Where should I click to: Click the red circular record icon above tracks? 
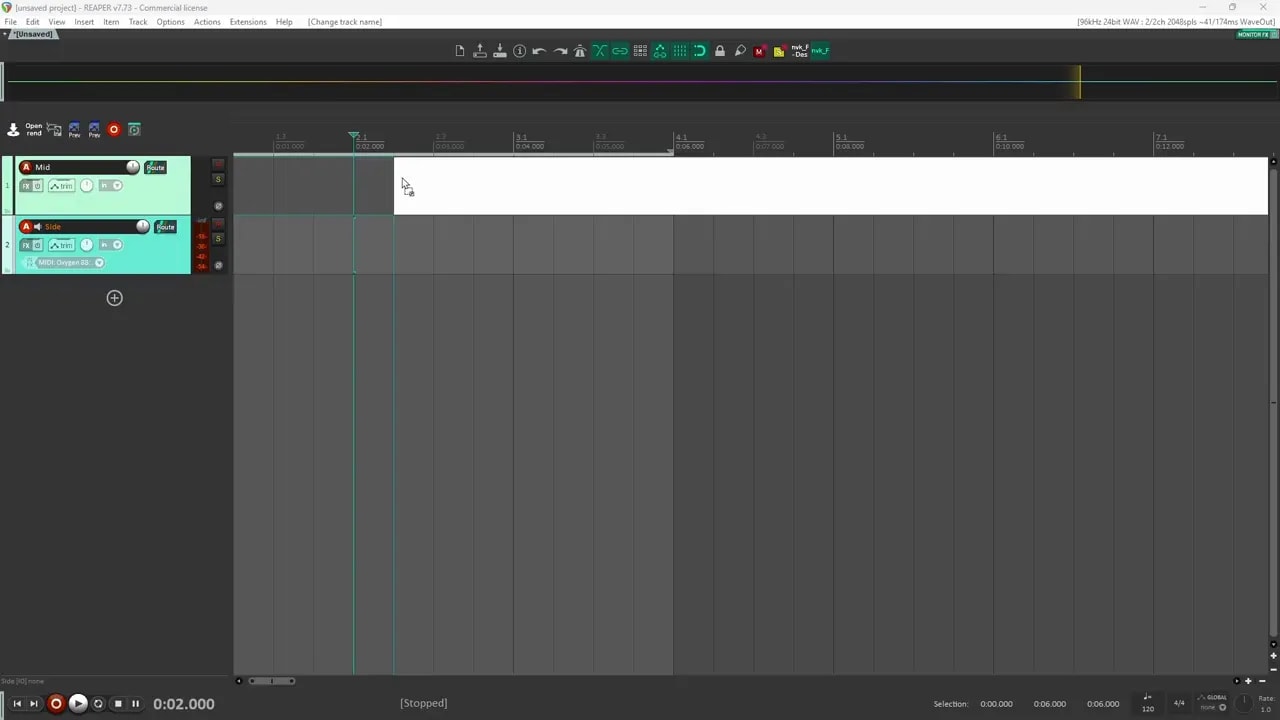[114, 130]
